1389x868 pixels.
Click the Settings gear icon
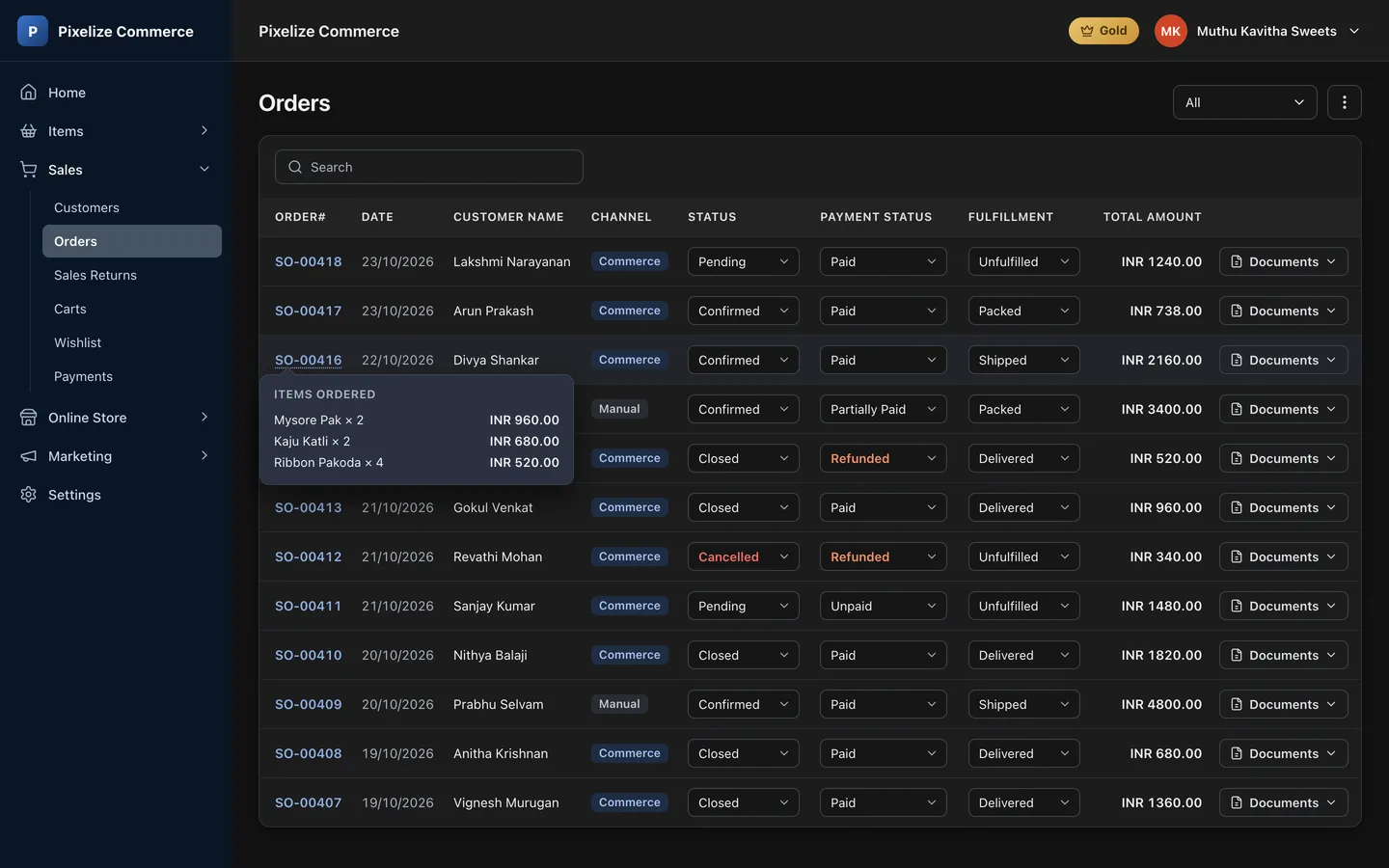(x=29, y=495)
